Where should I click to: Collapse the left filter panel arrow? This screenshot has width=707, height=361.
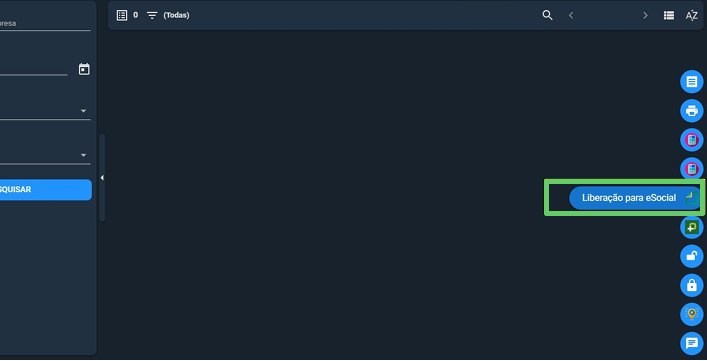102,178
